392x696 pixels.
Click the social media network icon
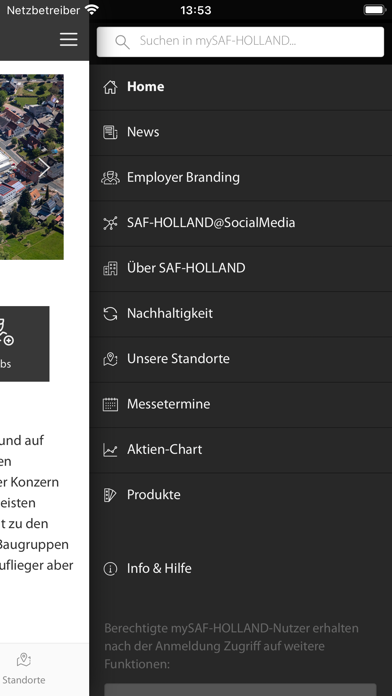(x=110, y=223)
